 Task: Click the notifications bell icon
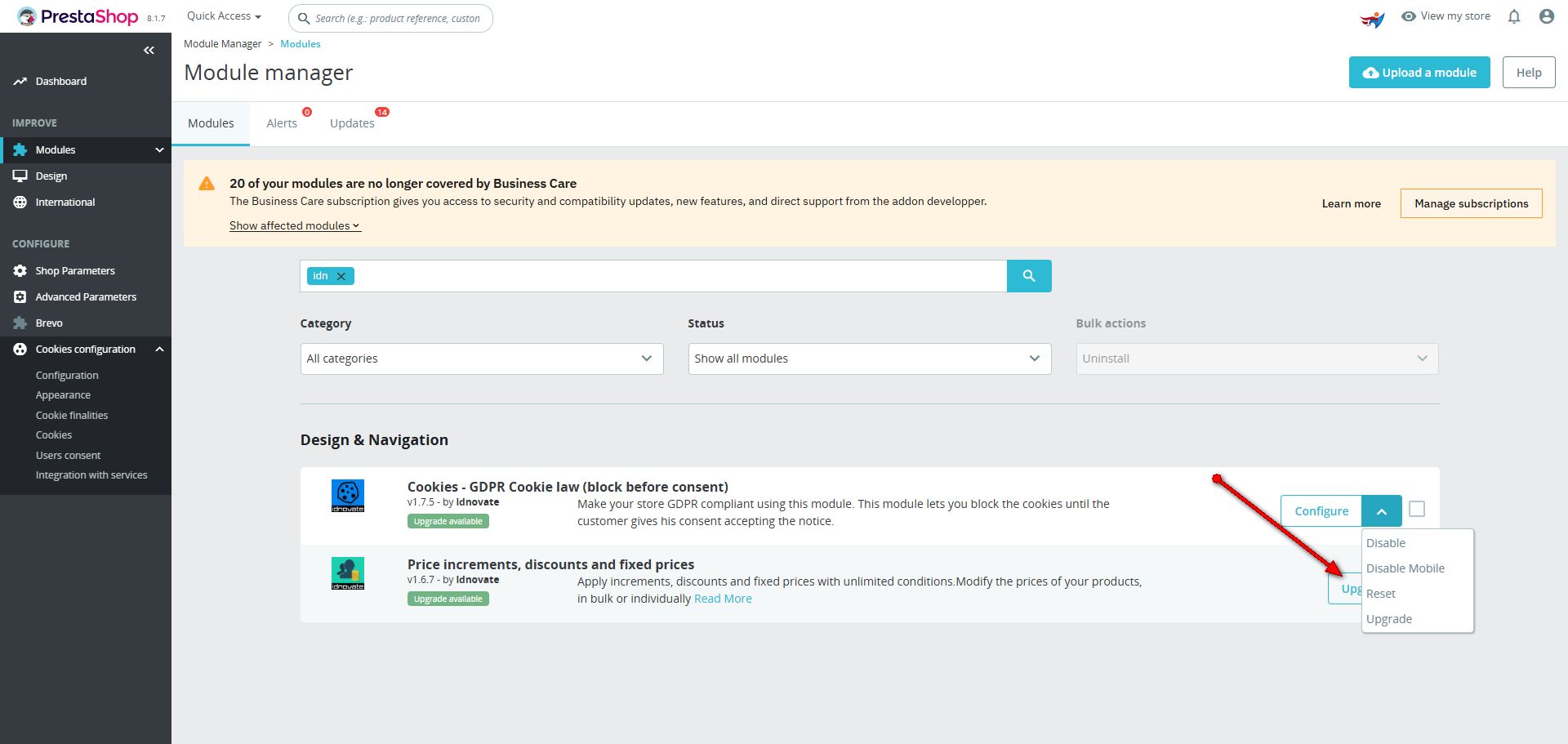tap(1514, 16)
